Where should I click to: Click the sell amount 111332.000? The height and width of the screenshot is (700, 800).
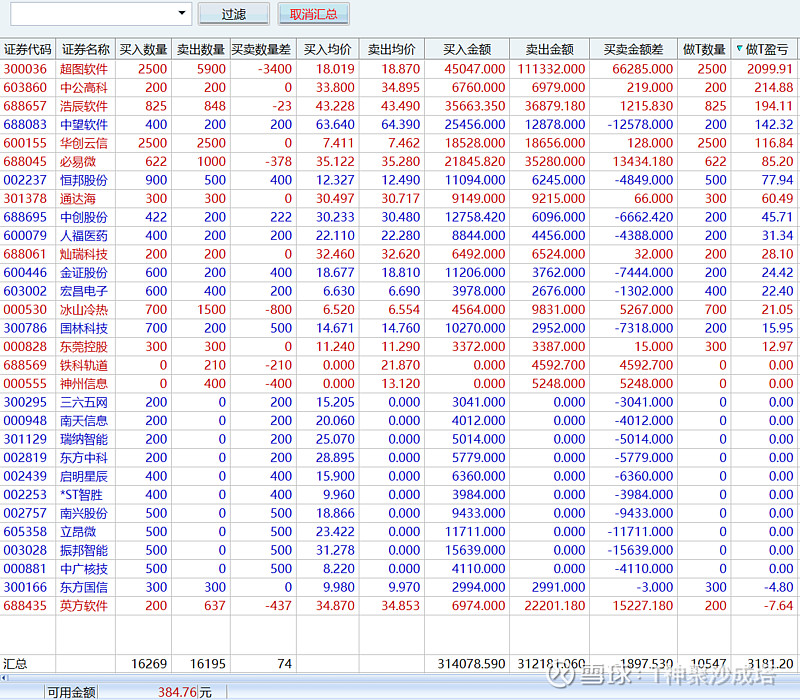552,69
